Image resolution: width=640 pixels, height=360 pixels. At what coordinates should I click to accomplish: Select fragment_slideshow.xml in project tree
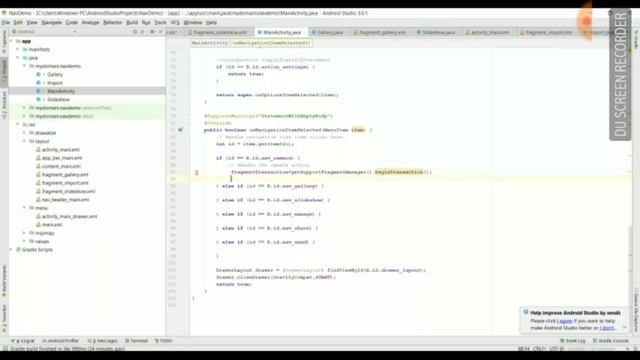68,191
